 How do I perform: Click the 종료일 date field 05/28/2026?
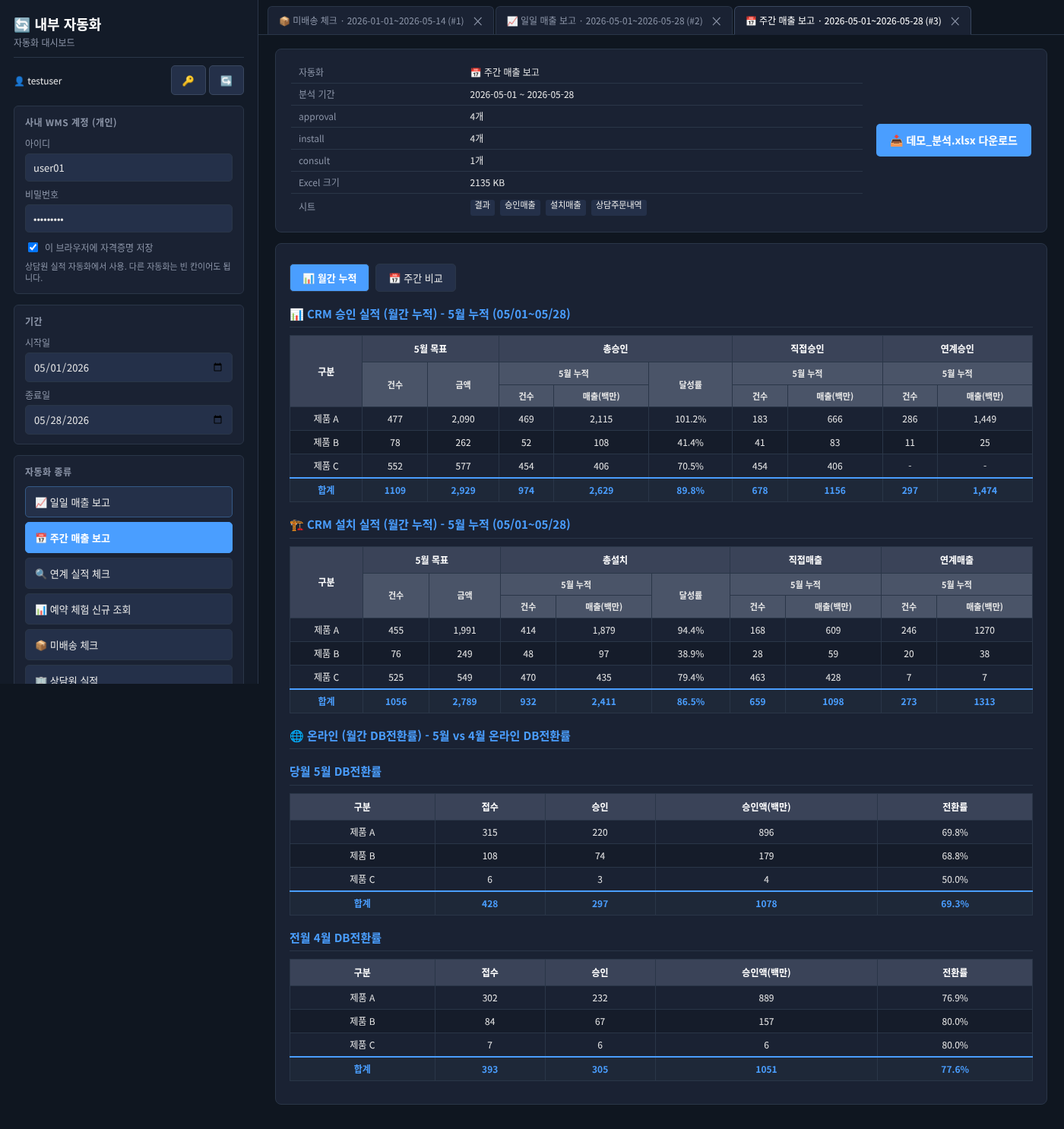coord(128,420)
